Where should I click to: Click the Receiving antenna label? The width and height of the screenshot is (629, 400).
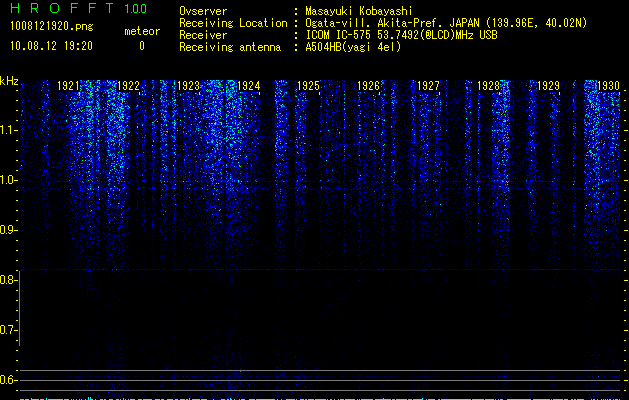tap(230, 47)
